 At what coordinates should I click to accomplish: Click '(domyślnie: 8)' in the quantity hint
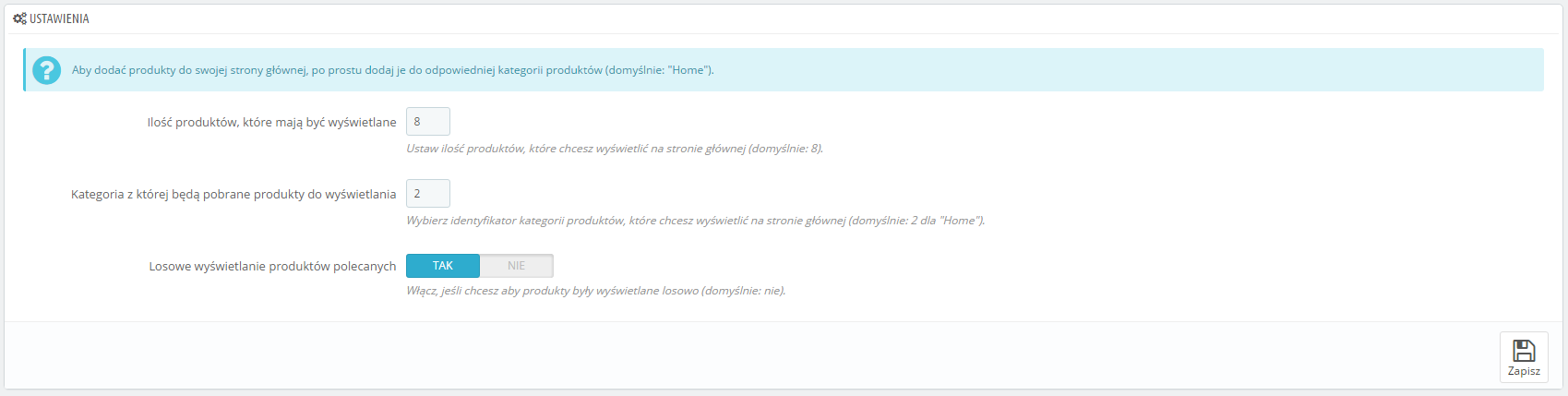click(785, 149)
